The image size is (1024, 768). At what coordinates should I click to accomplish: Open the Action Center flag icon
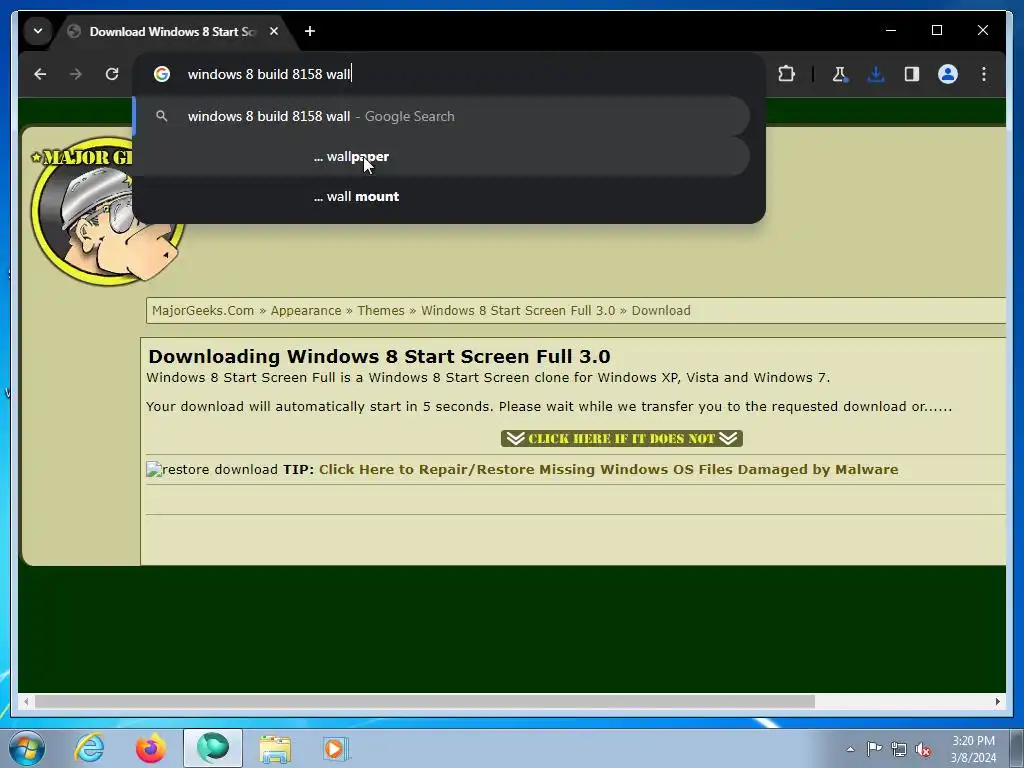[874, 749]
